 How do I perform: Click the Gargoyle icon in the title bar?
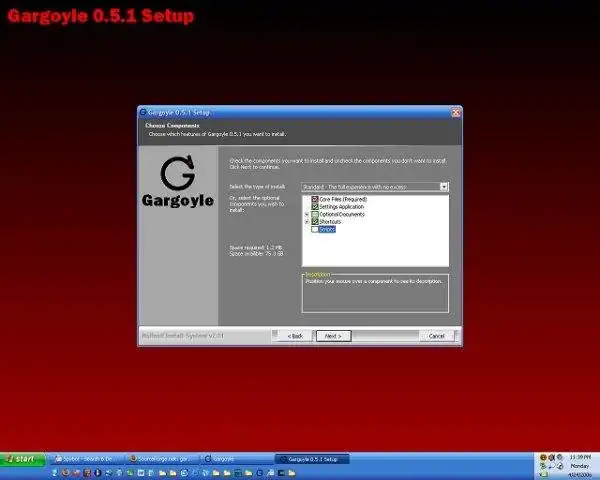pyautogui.click(x=143, y=112)
